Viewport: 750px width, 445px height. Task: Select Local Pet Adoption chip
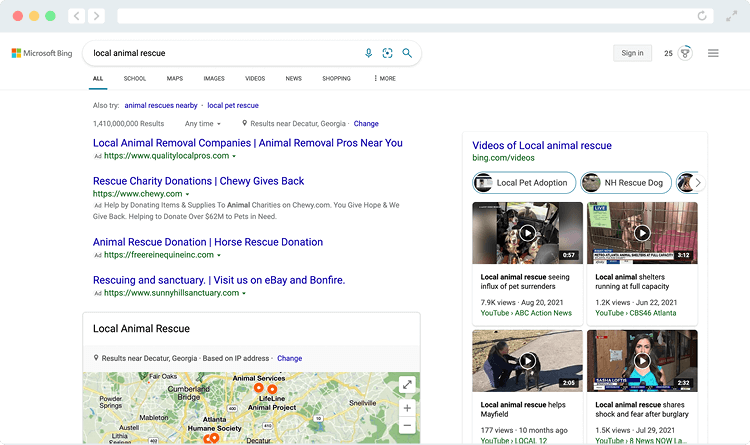pos(524,183)
